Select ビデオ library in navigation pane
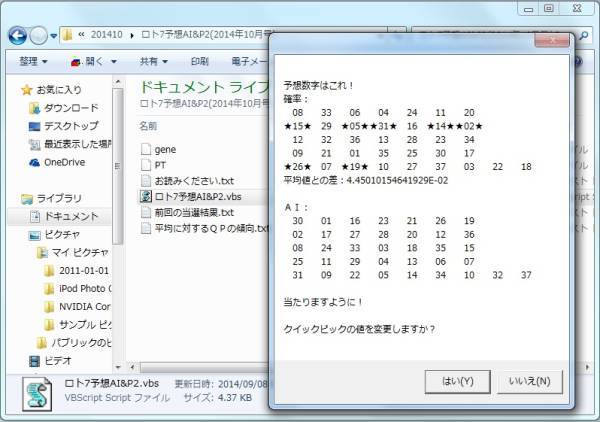This screenshot has height=422, width=600. point(58,360)
